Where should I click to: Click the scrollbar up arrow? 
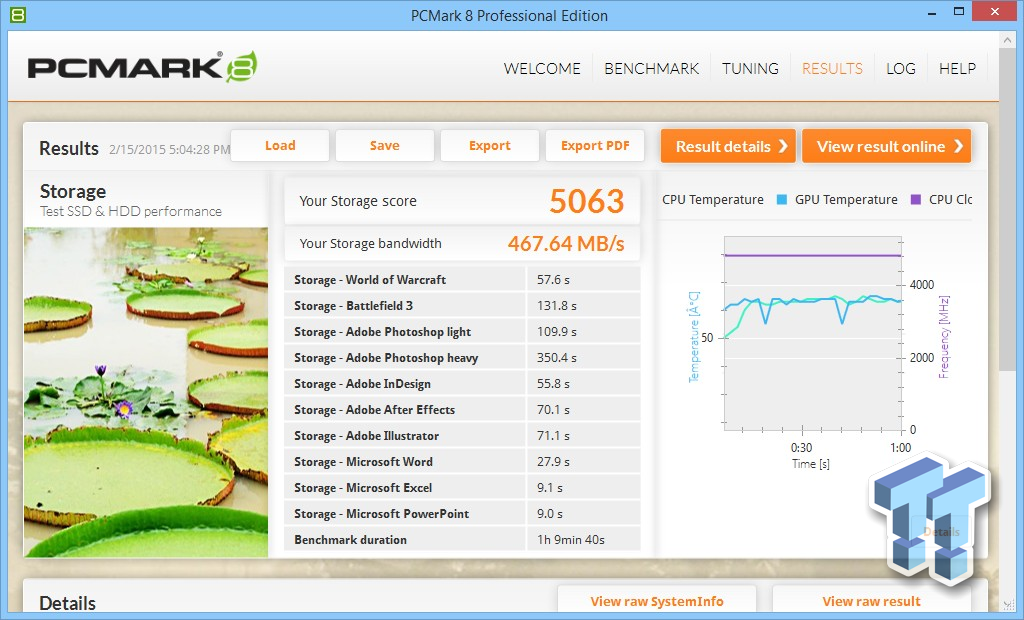coord(1006,41)
